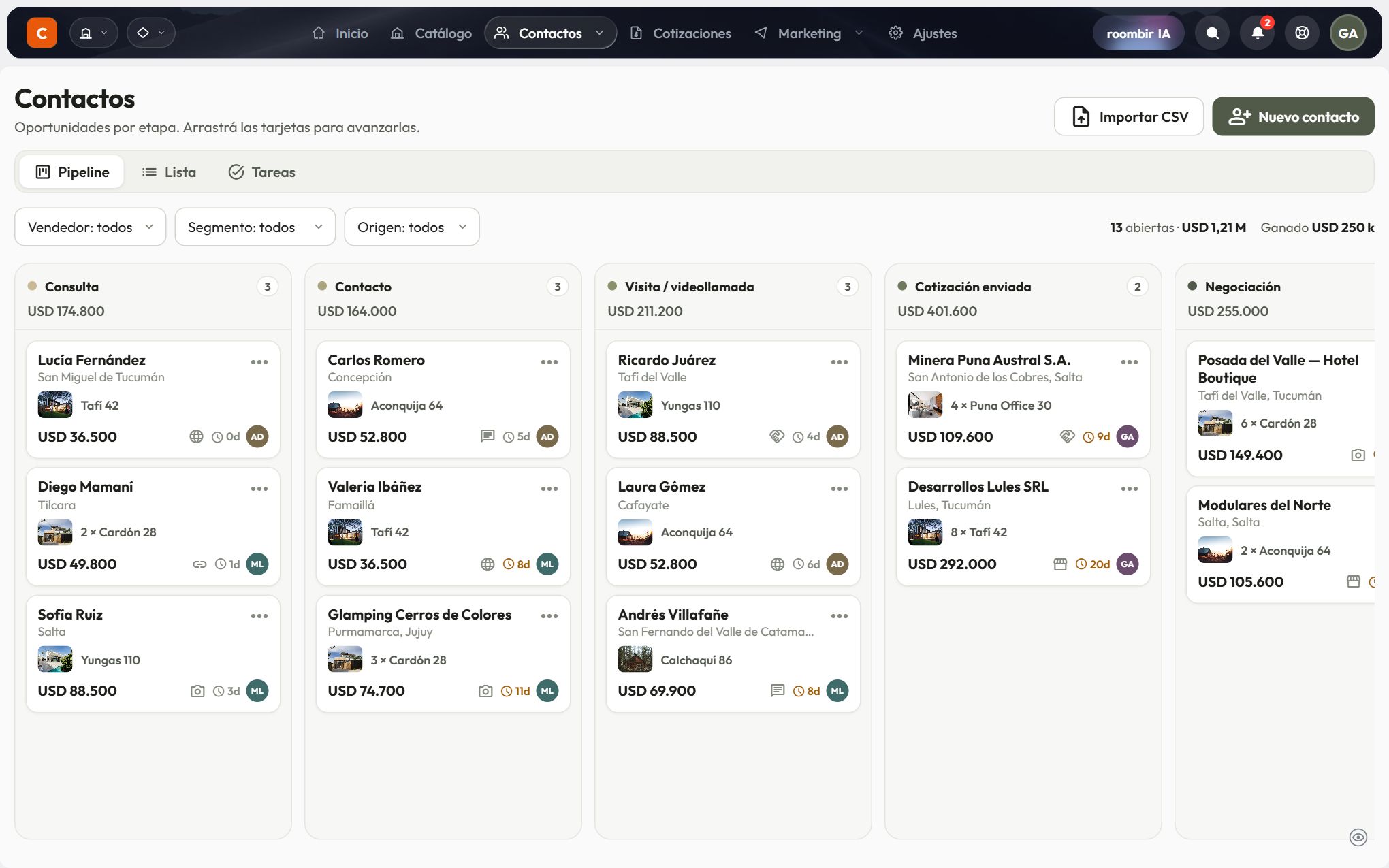Click the camera origin icon on Glamping Cerros card

point(485,691)
